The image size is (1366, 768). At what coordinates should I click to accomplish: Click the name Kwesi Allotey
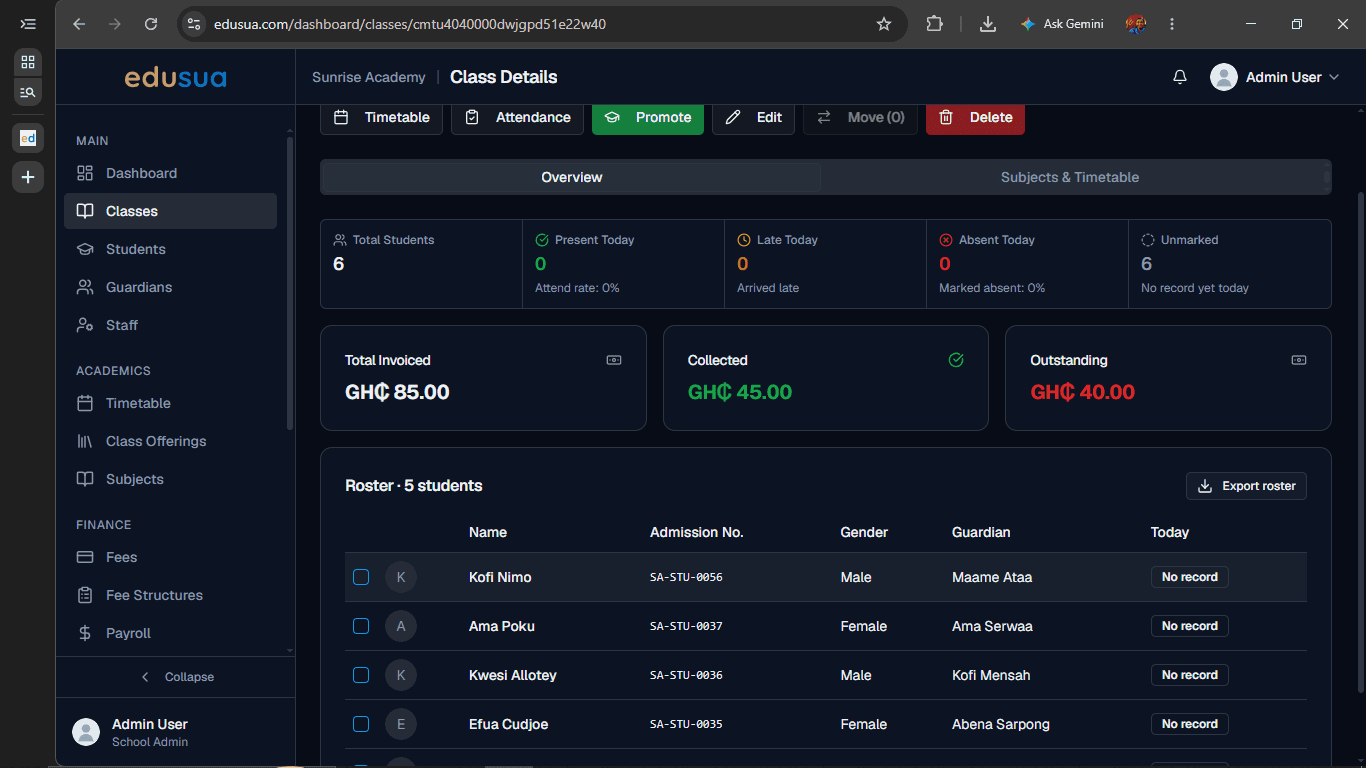(x=512, y=675)
